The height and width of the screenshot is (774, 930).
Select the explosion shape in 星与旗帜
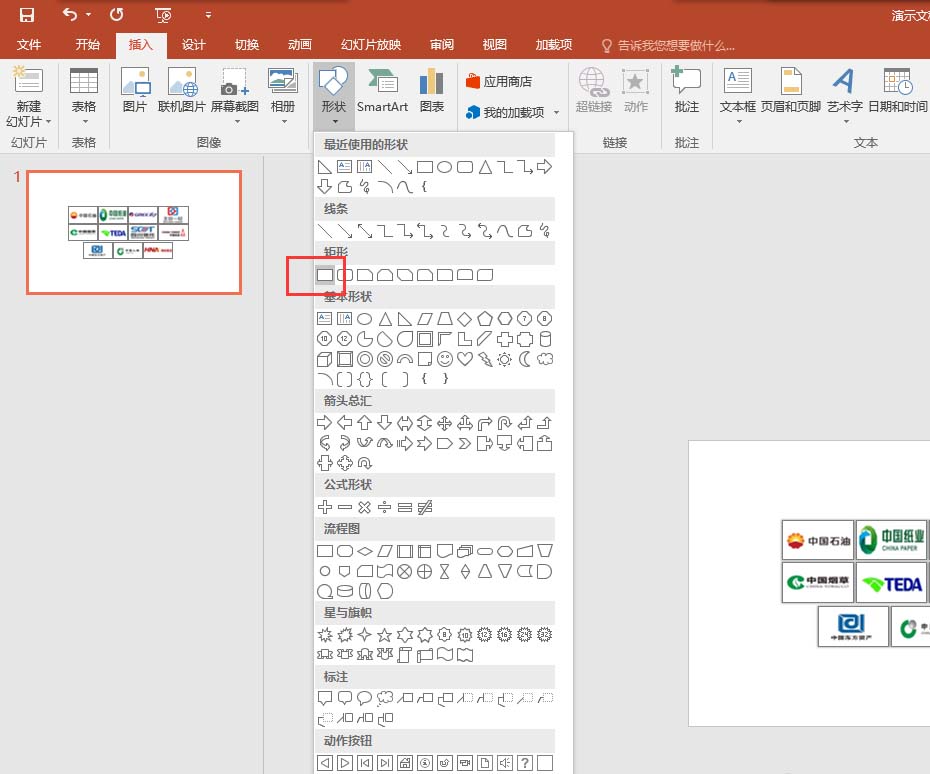324,635
